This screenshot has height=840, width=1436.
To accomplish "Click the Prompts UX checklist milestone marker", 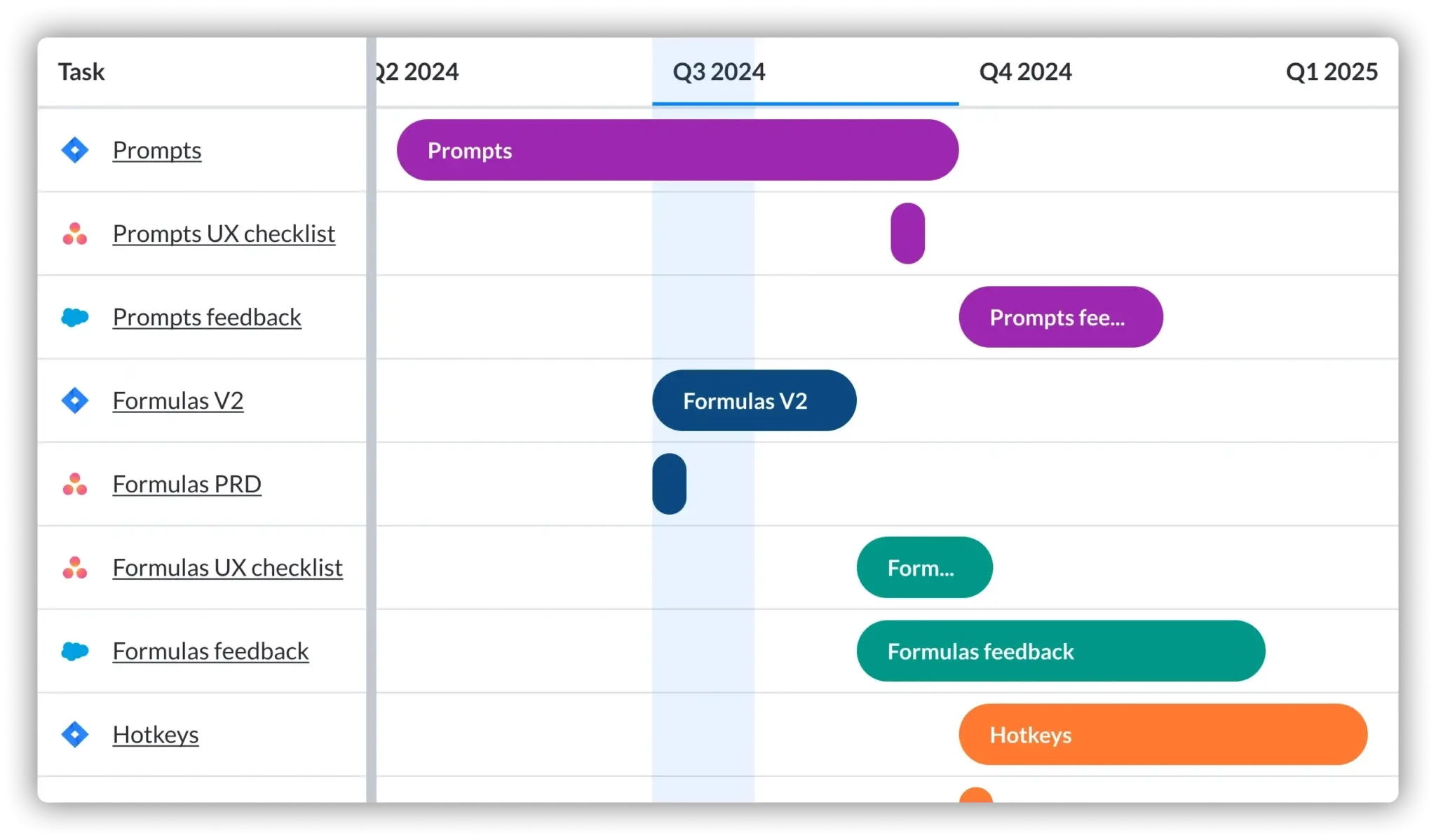I will click(907, 233).
